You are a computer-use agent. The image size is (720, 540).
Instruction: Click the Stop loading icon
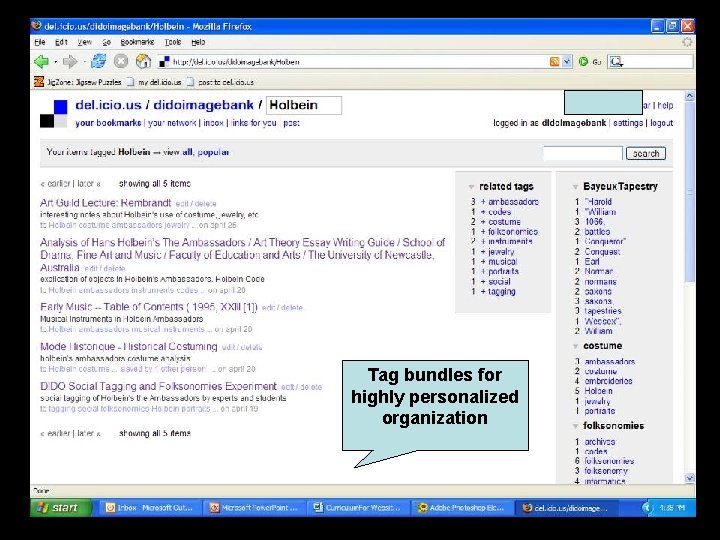pyautogui.click(x=121, y=61)
